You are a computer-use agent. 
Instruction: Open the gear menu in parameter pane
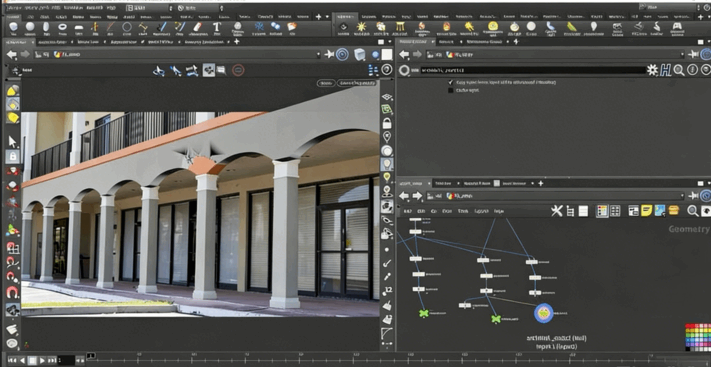coord(653,70)
